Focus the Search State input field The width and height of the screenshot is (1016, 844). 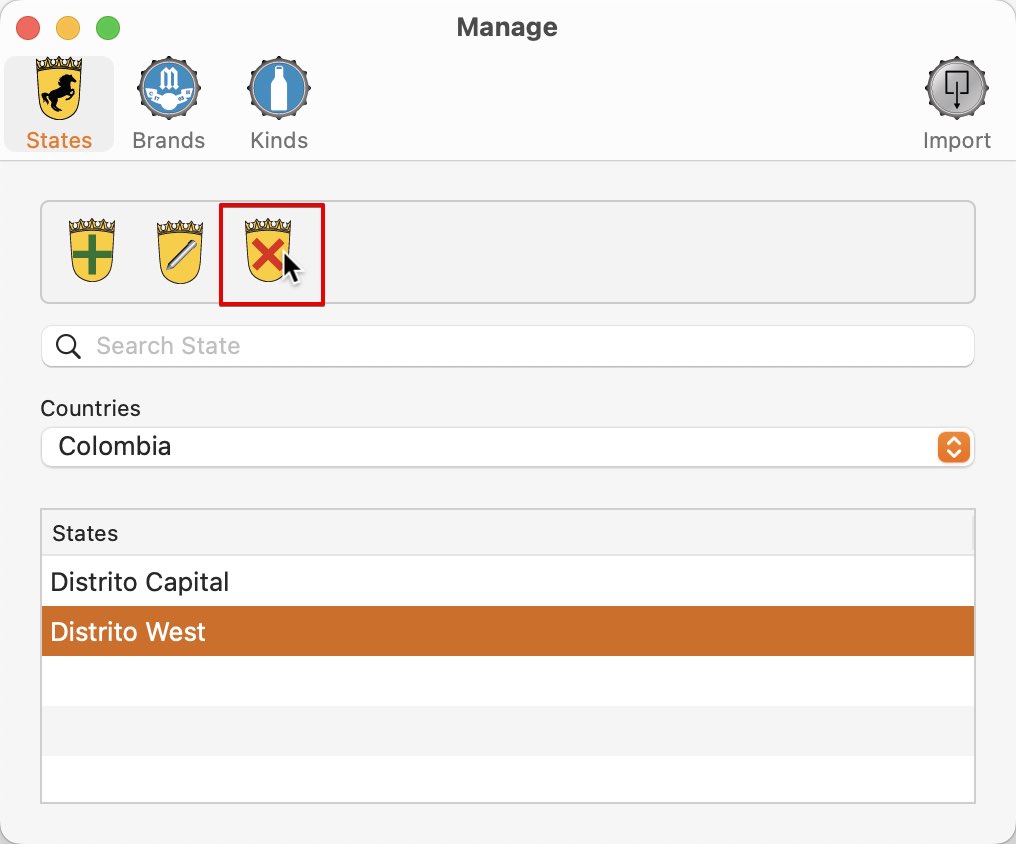(x=507, y=347)
